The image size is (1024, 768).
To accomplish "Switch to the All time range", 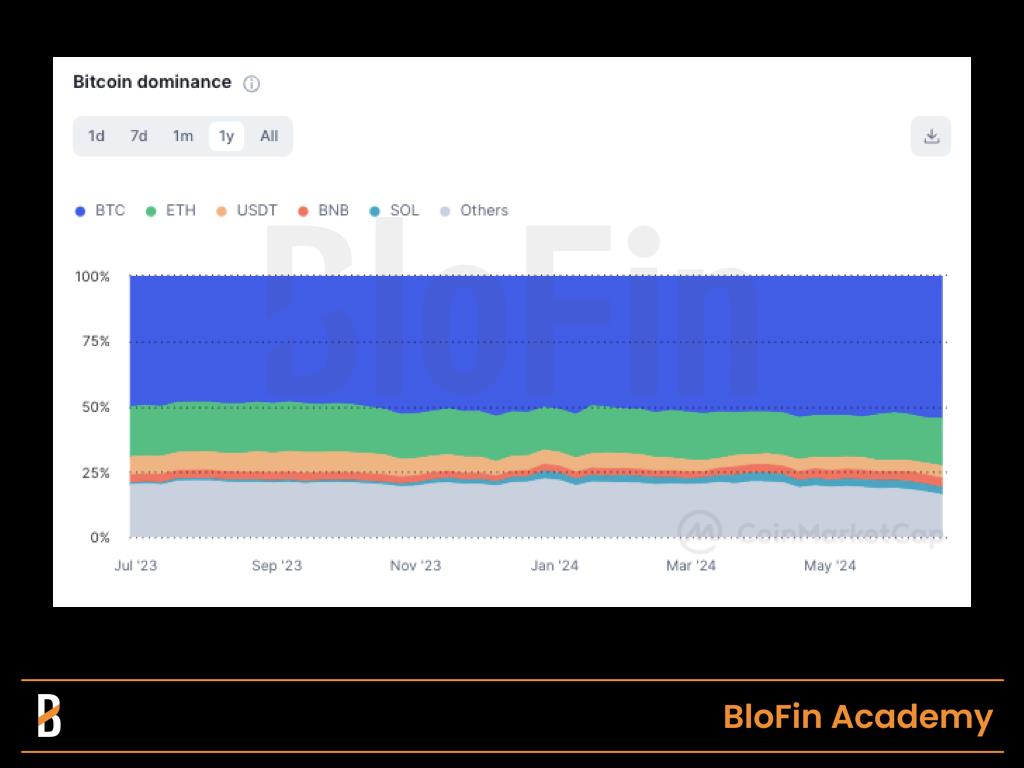I will tap(268, 136).
